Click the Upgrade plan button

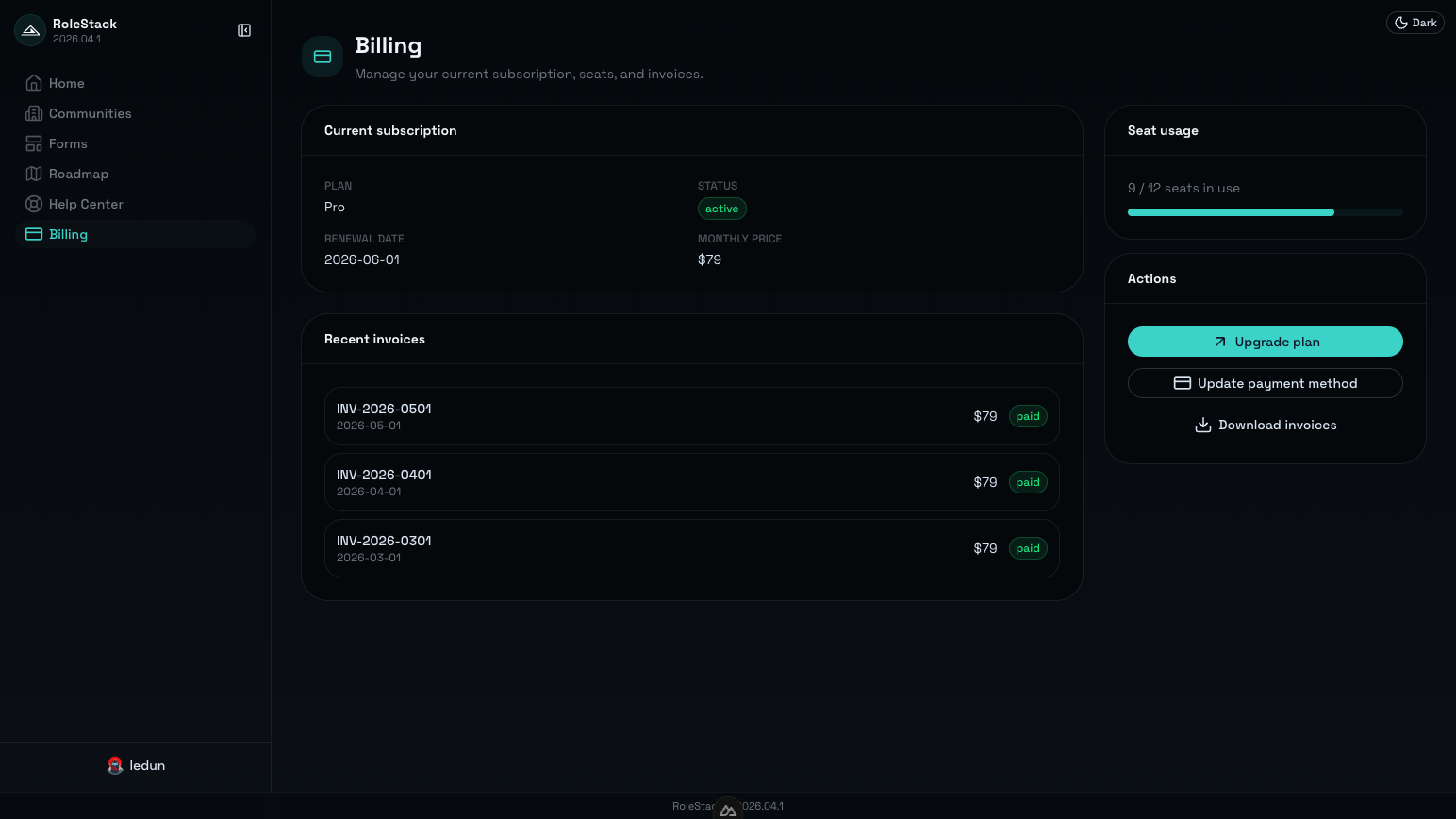(1266, 342)
